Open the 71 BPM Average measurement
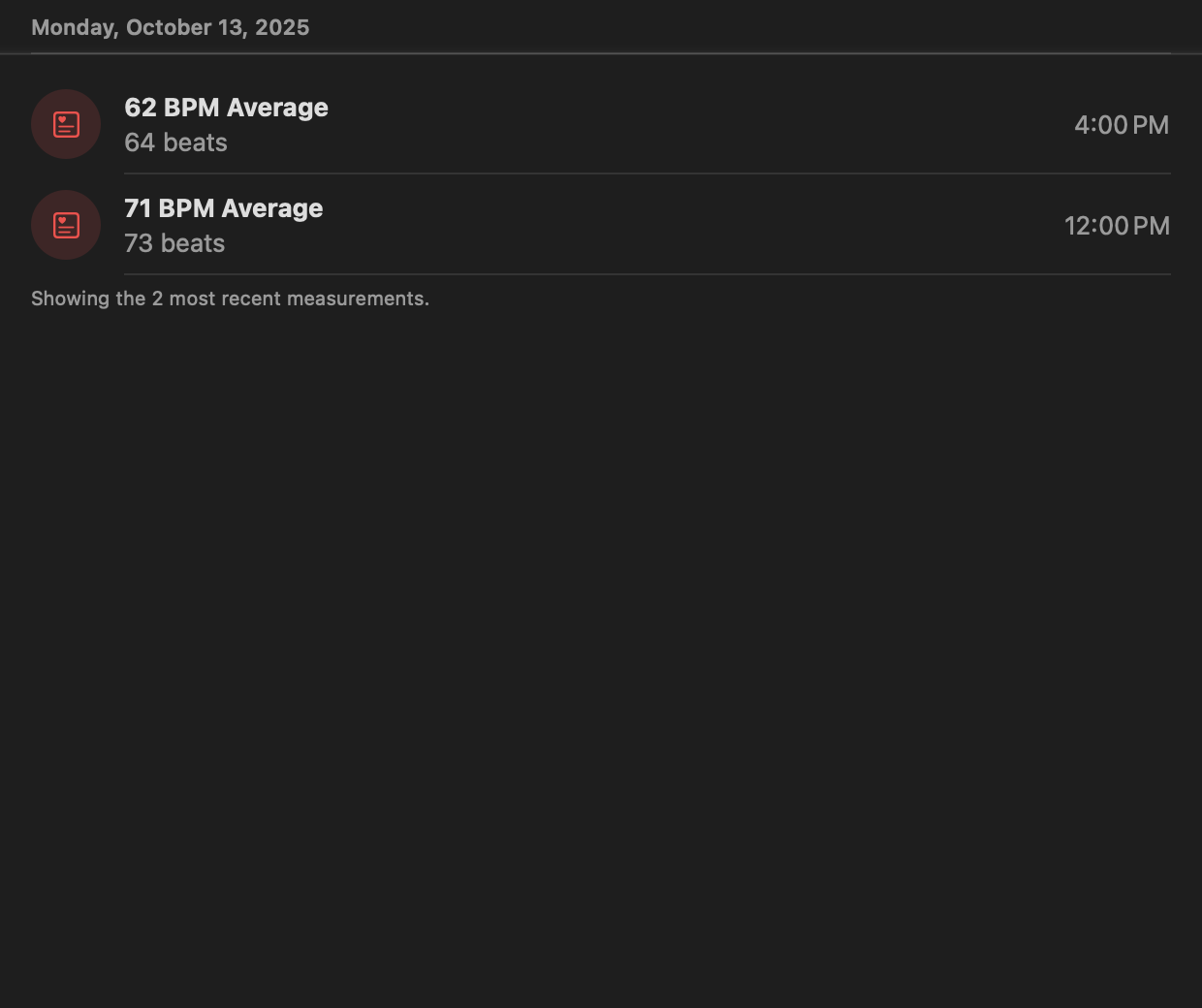 click(601, 225)
